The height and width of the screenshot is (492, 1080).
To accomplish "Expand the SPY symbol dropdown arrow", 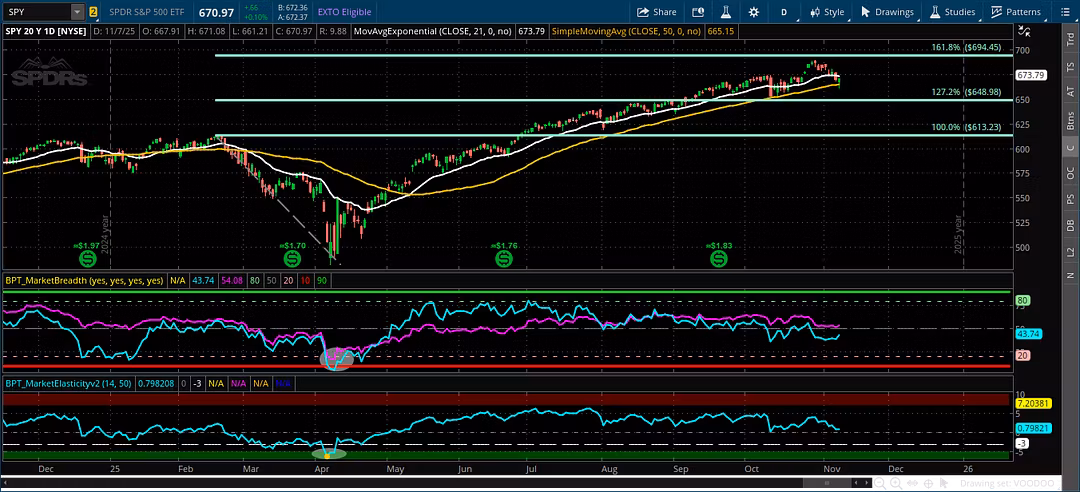I will point(78,12).
